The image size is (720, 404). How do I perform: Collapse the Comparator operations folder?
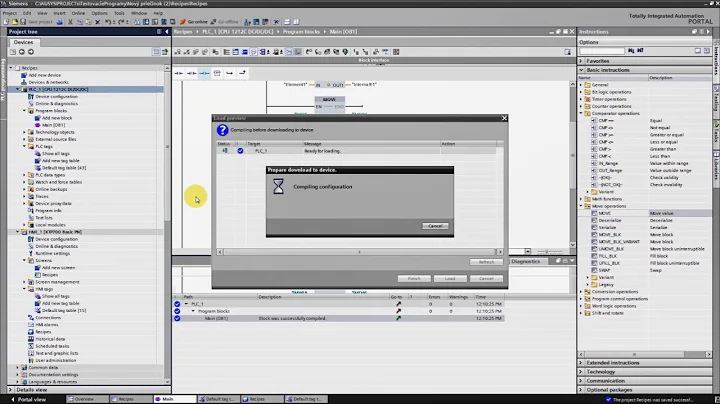click(581, 113)
